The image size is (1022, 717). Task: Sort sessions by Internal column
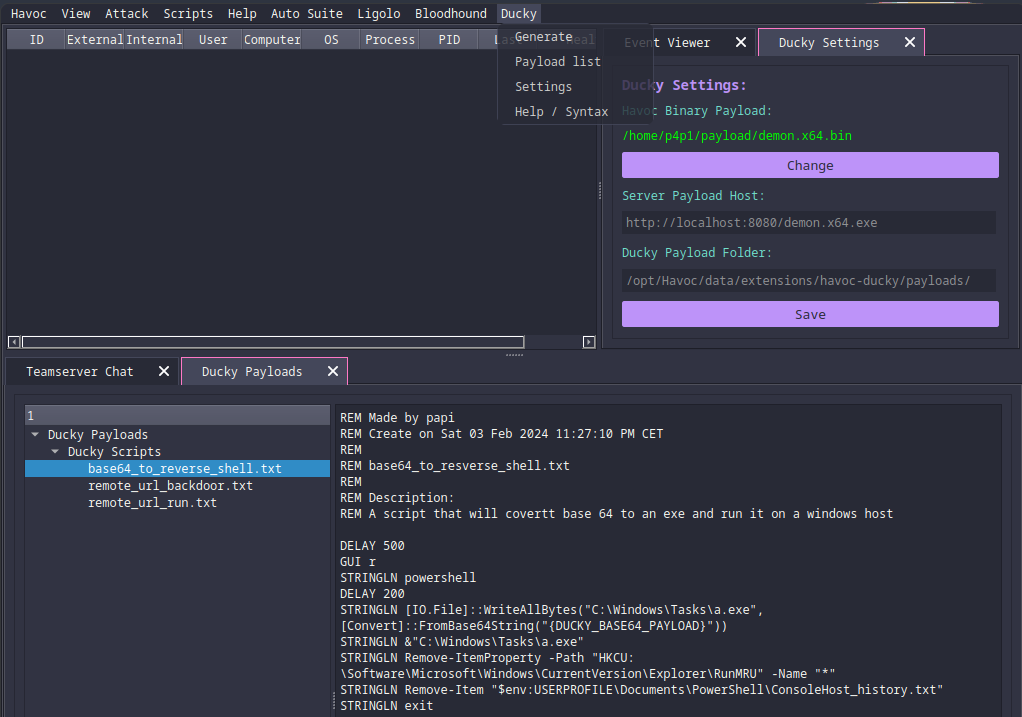pyautogui.click(x=154, y=40)
